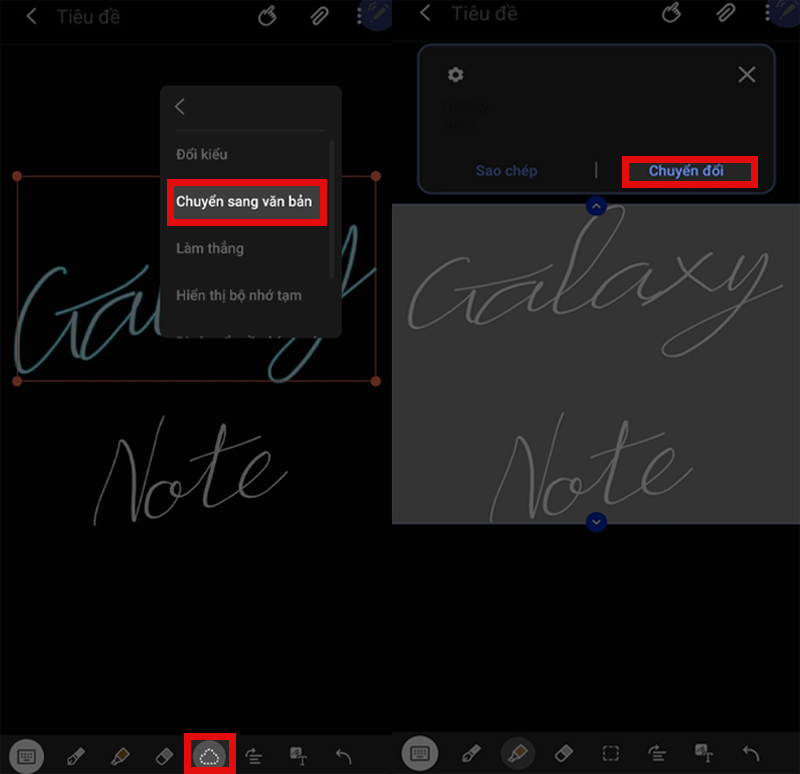Tap down chevron handle below selection

coord(596,522)
